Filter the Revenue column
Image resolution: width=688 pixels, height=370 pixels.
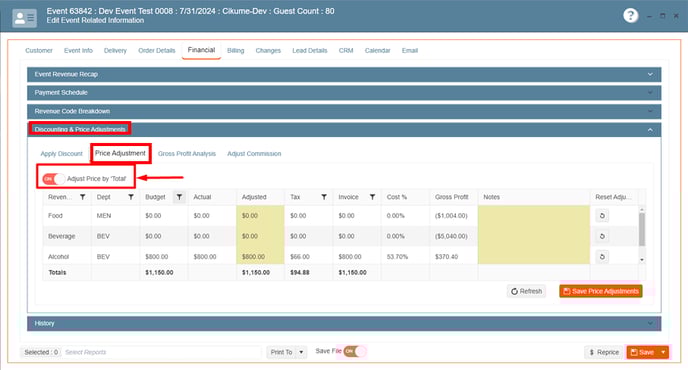(x=82, y=197)
